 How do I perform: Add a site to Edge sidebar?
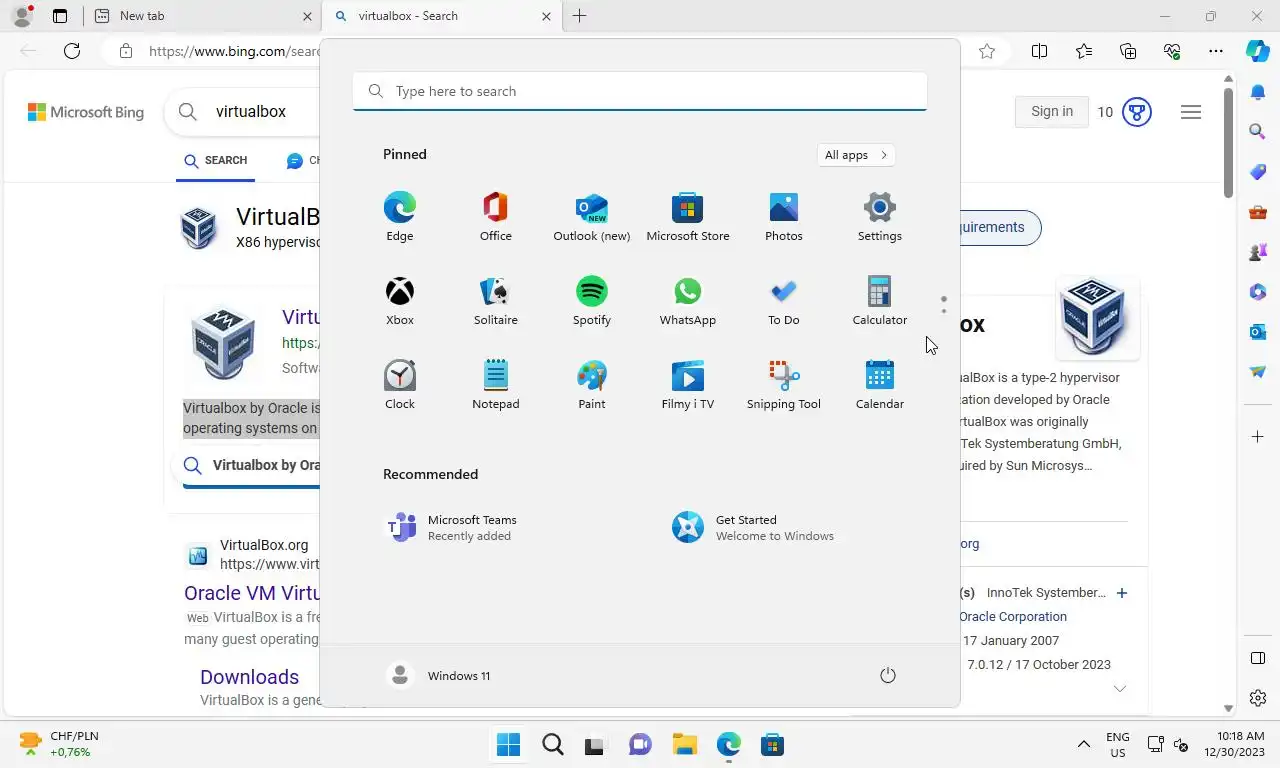[1258, 437]
